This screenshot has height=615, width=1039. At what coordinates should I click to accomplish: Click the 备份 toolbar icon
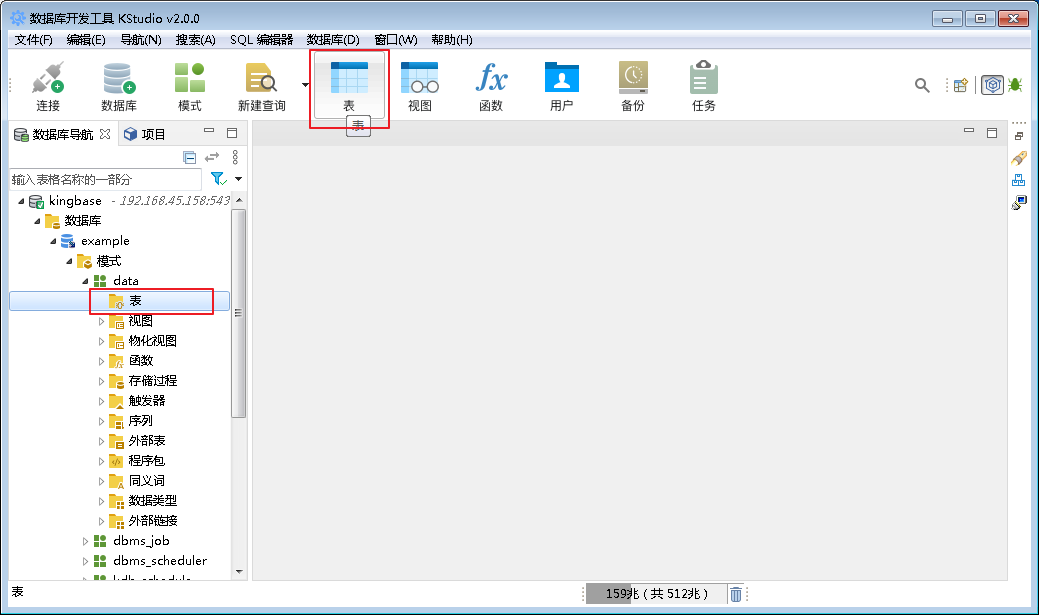[632, 85]
